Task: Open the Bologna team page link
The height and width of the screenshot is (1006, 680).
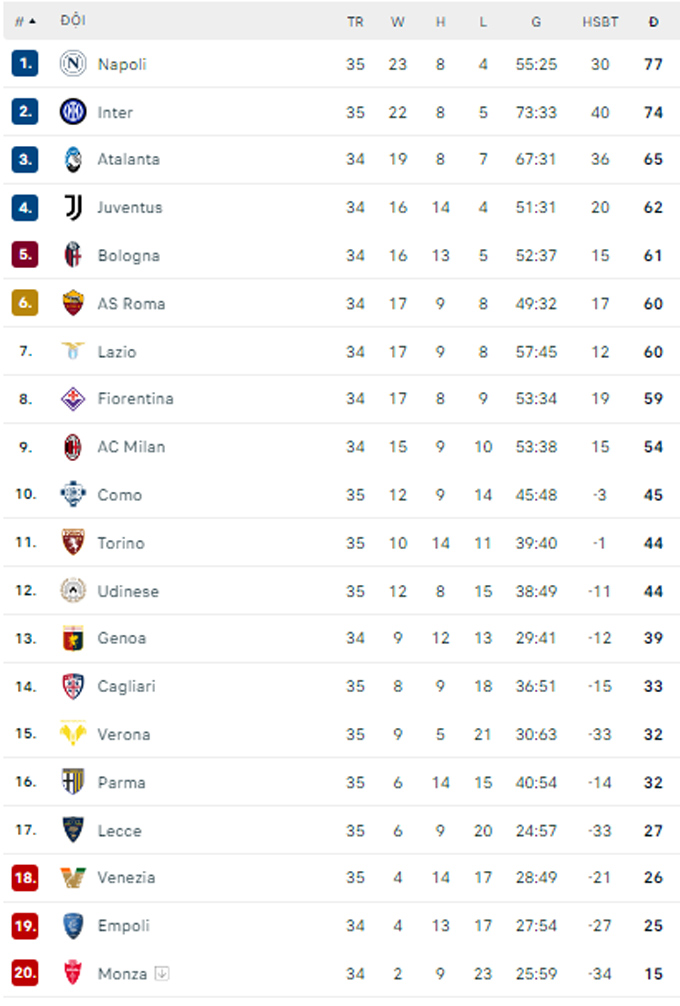Action: 128,255
